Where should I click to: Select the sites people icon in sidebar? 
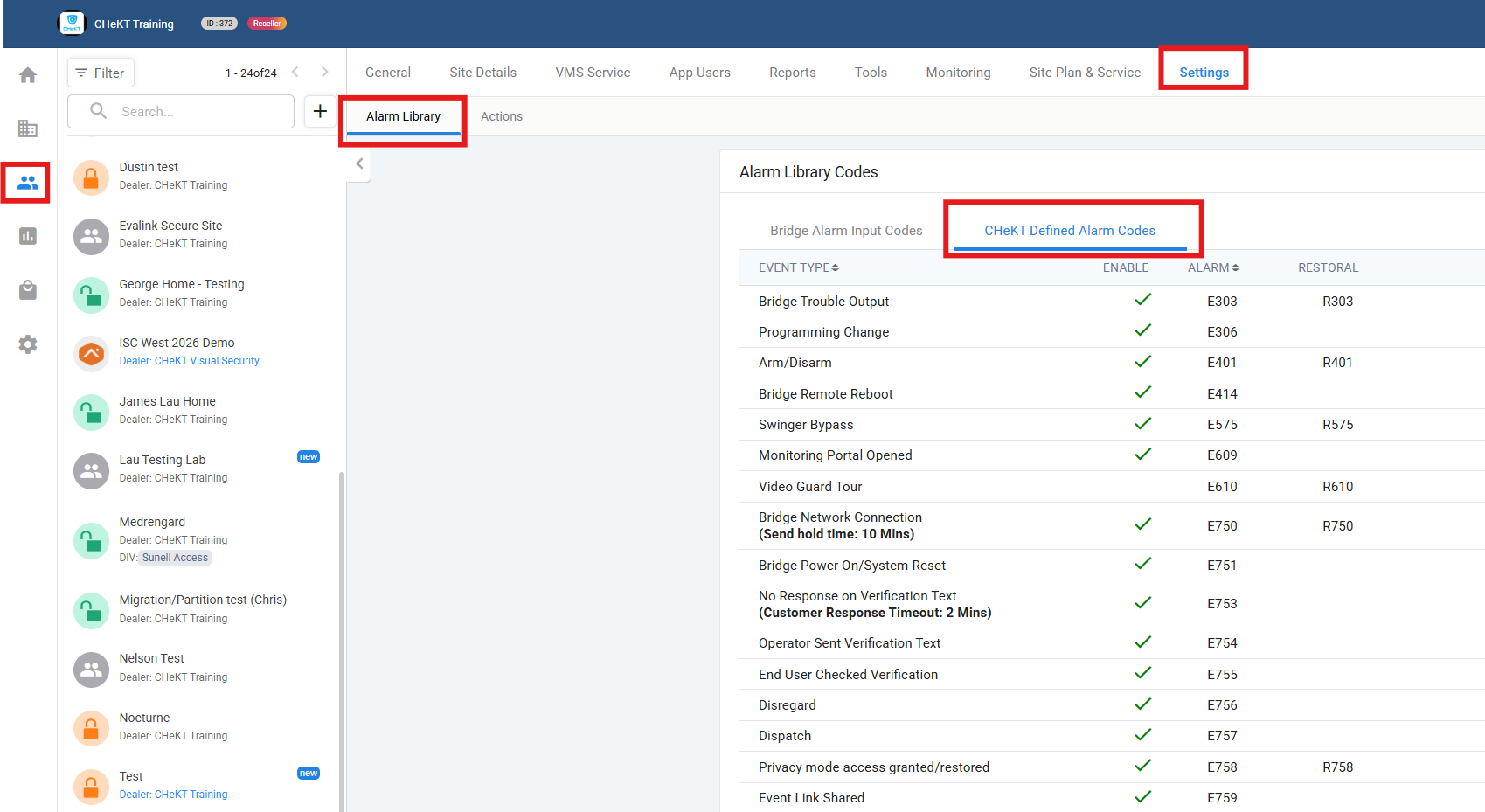28,183
